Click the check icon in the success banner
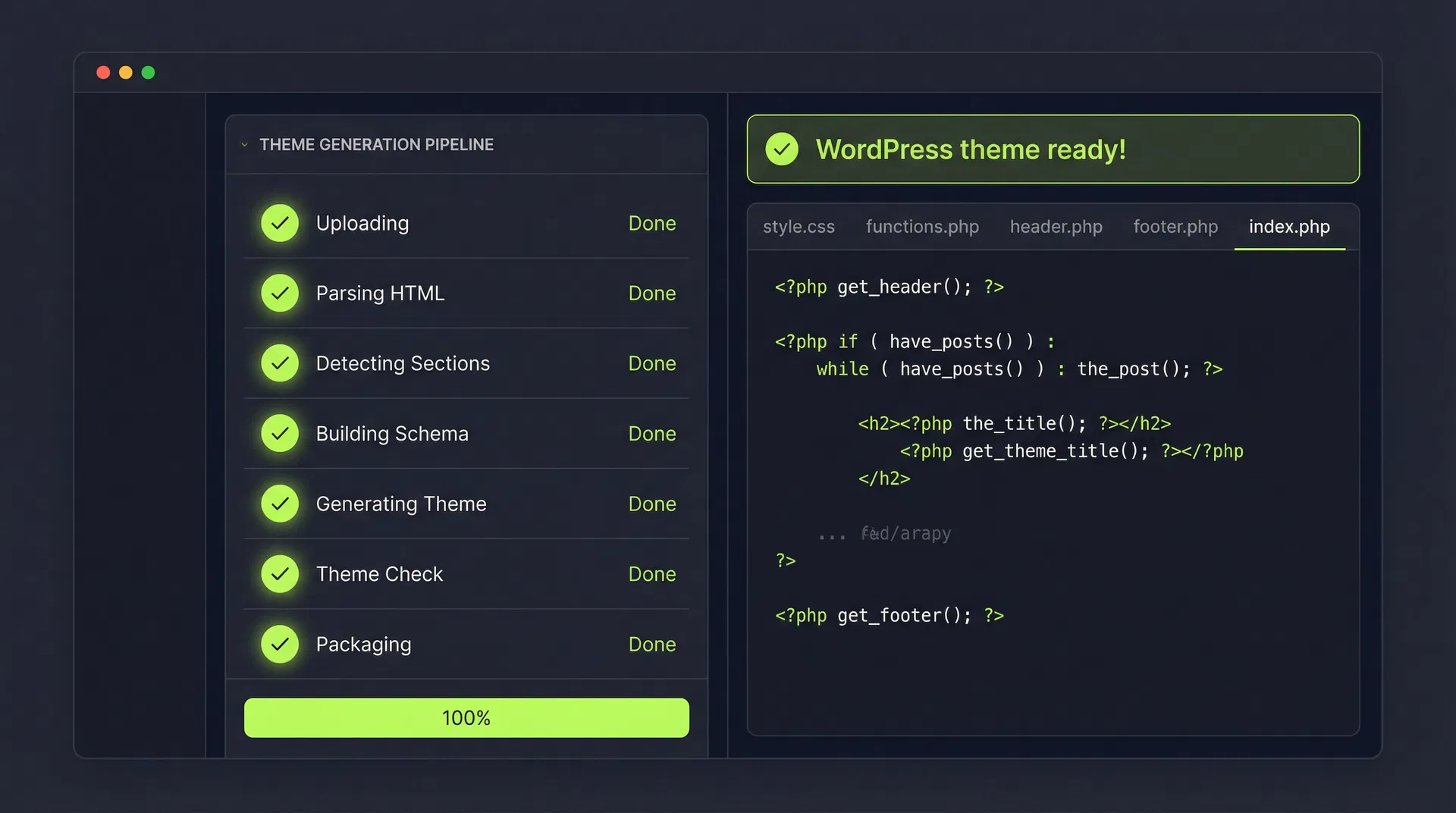Viewport: 1456px width, 813px height. coord(783,149)
